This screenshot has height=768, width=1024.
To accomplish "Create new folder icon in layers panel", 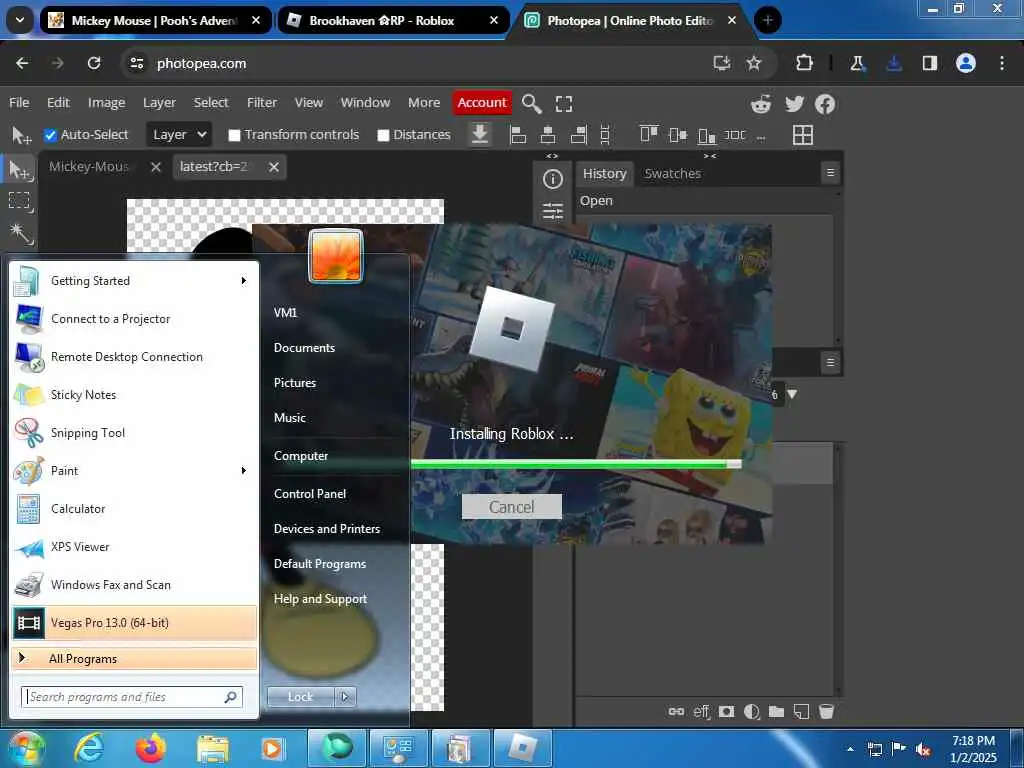I will (776, 711).
